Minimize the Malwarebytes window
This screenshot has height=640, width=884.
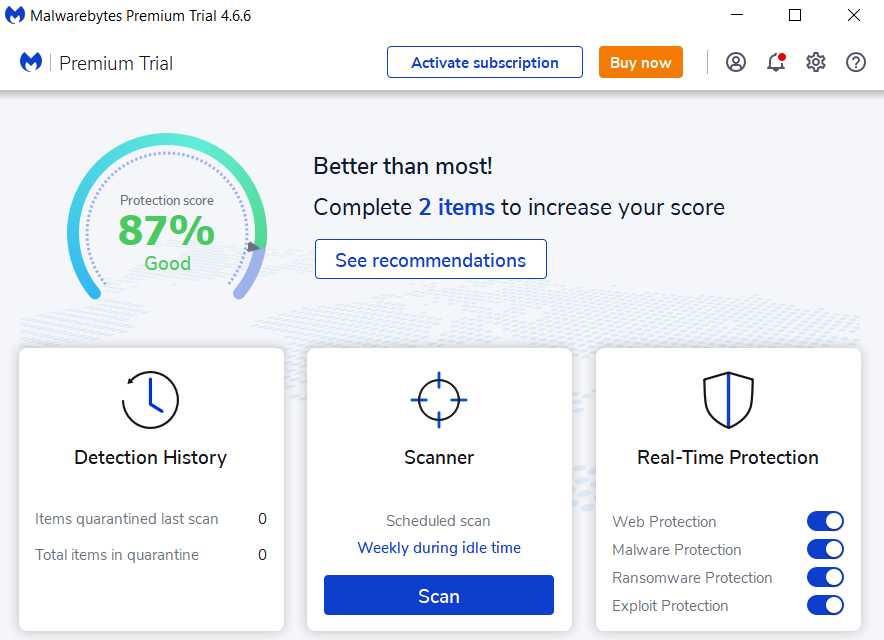pos(737,15)
